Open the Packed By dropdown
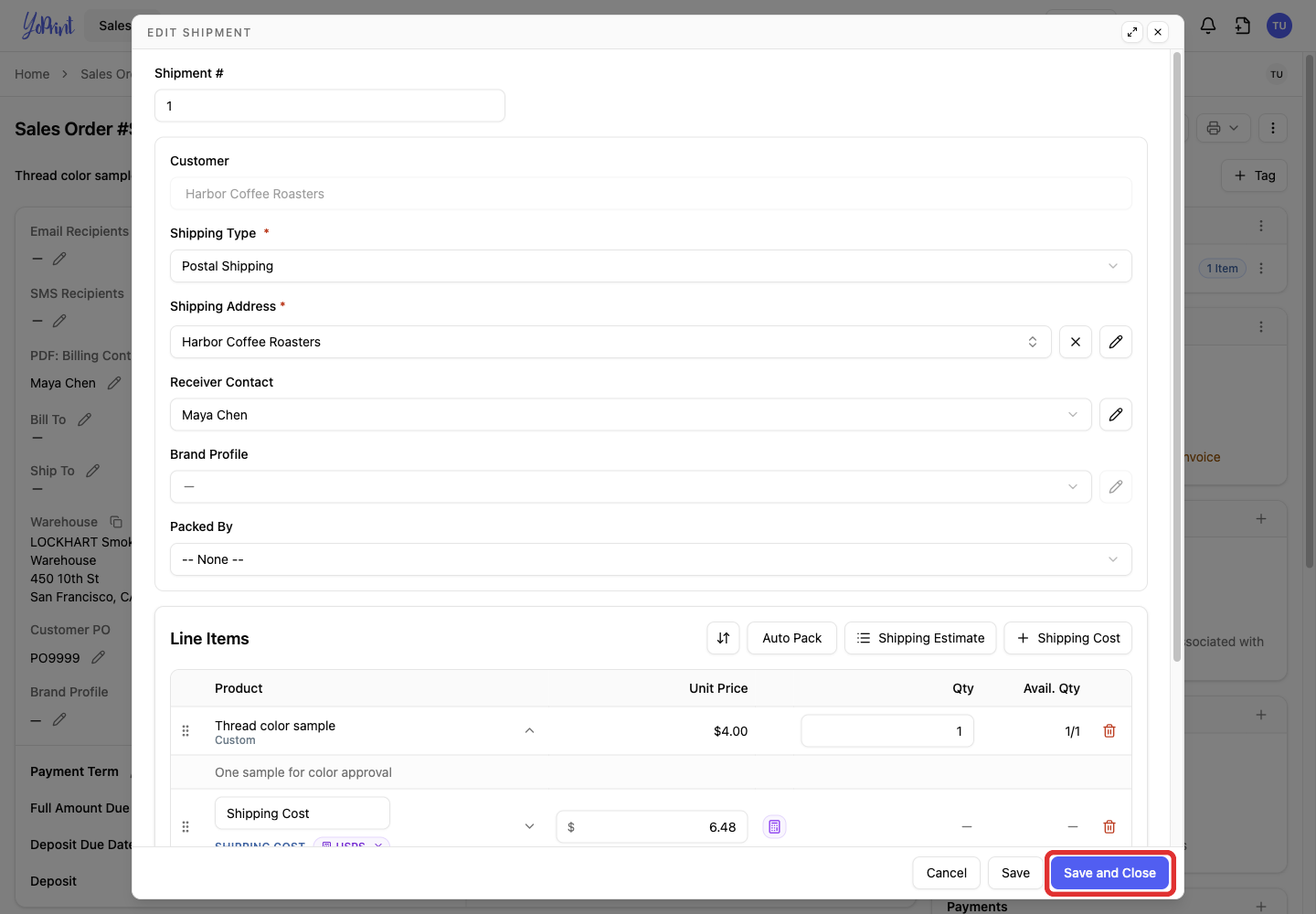The height and width of the screenshot is (914, 1316). (x=651, y=559)
